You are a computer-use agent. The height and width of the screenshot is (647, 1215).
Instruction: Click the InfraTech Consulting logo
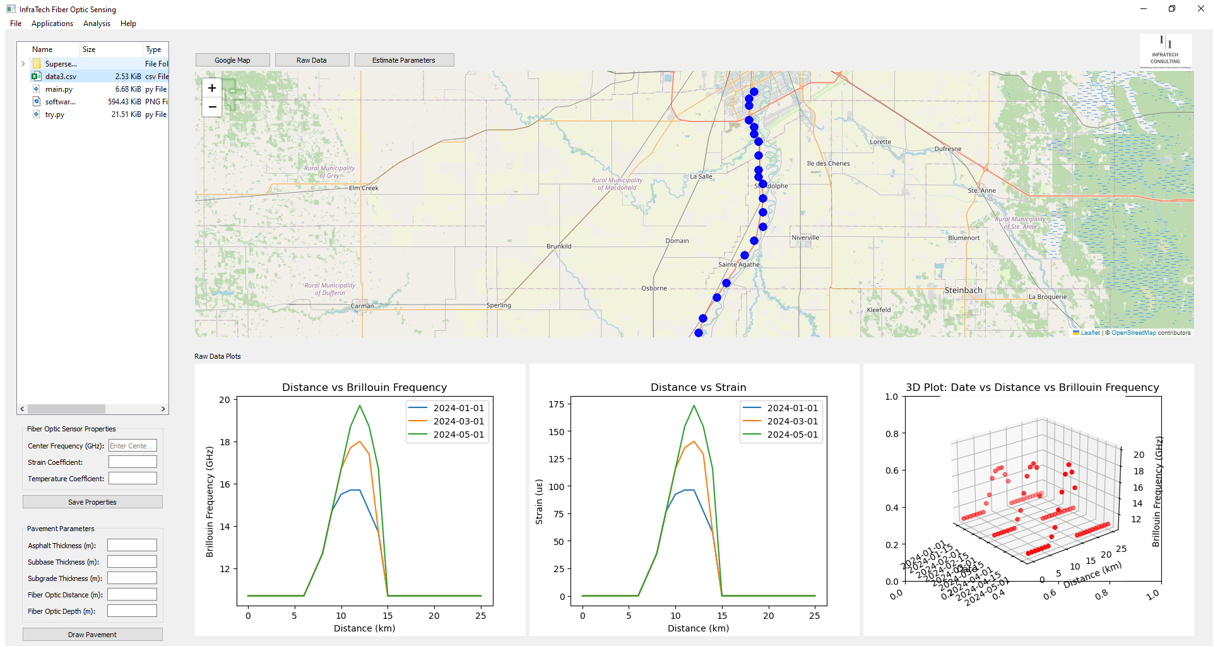1165,51
